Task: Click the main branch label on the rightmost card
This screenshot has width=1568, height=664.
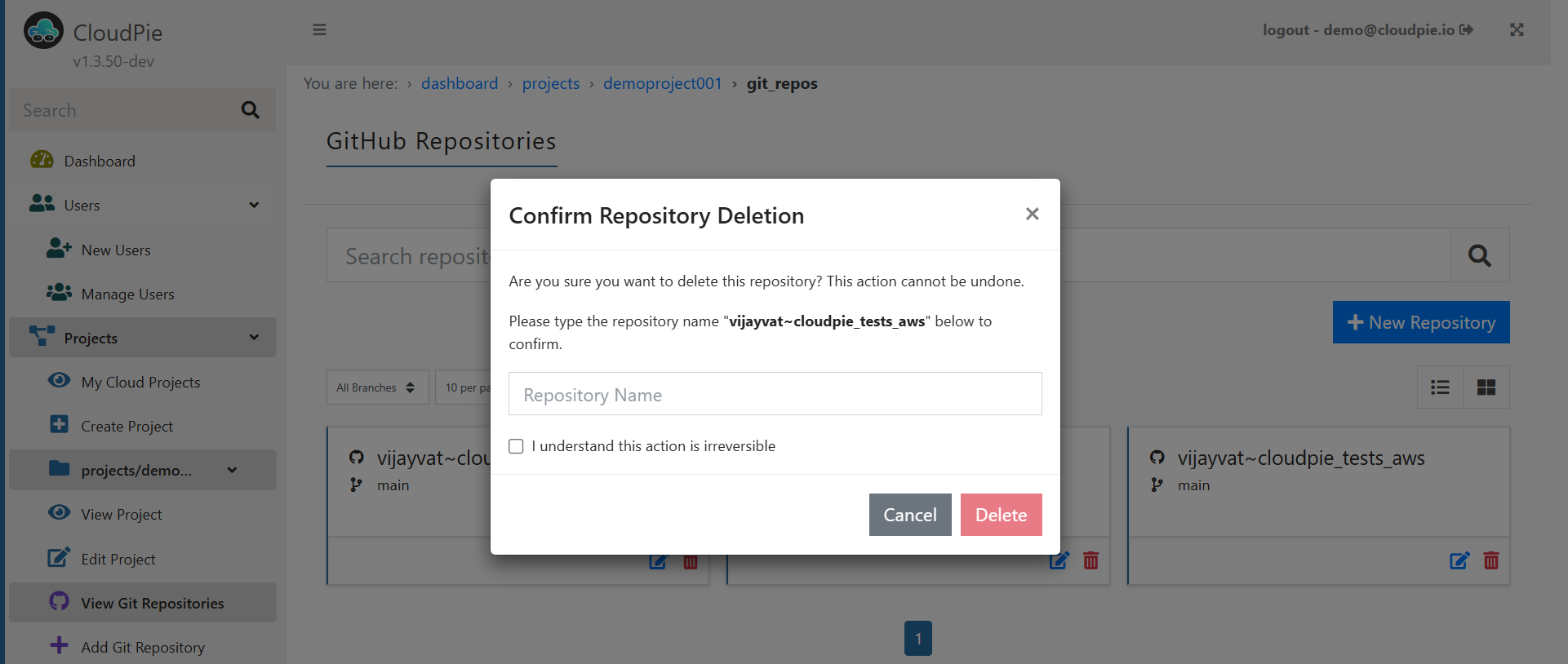Action: pyautogui.click(x=1193, y=485)
